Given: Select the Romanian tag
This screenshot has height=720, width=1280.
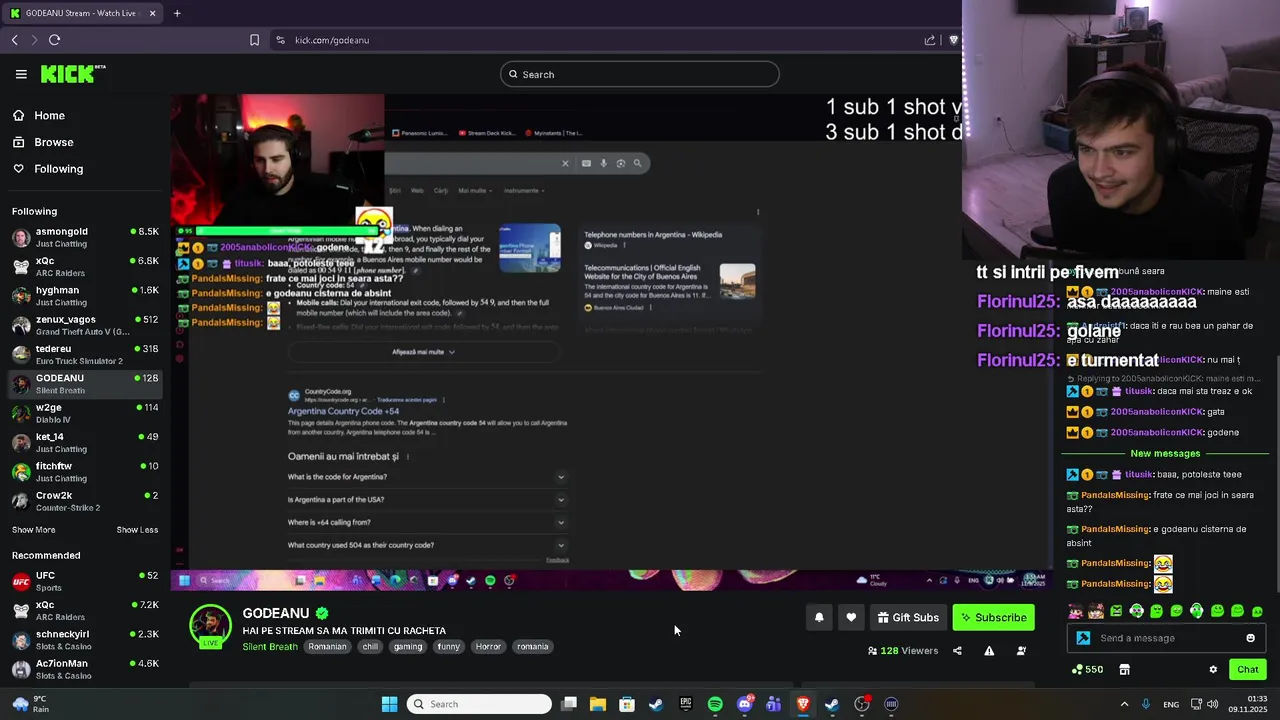Looking at the screenshot, I should click(x=327, y=647).
